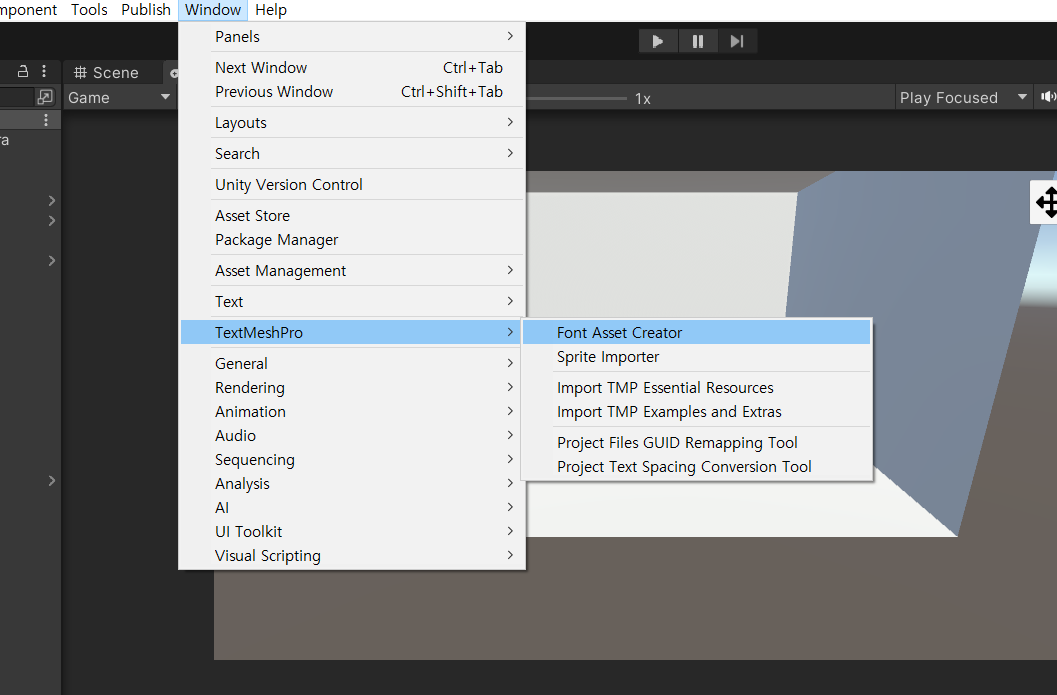Open the Window menu
The height and width of the screenshot is (695, 1057).
213,10
